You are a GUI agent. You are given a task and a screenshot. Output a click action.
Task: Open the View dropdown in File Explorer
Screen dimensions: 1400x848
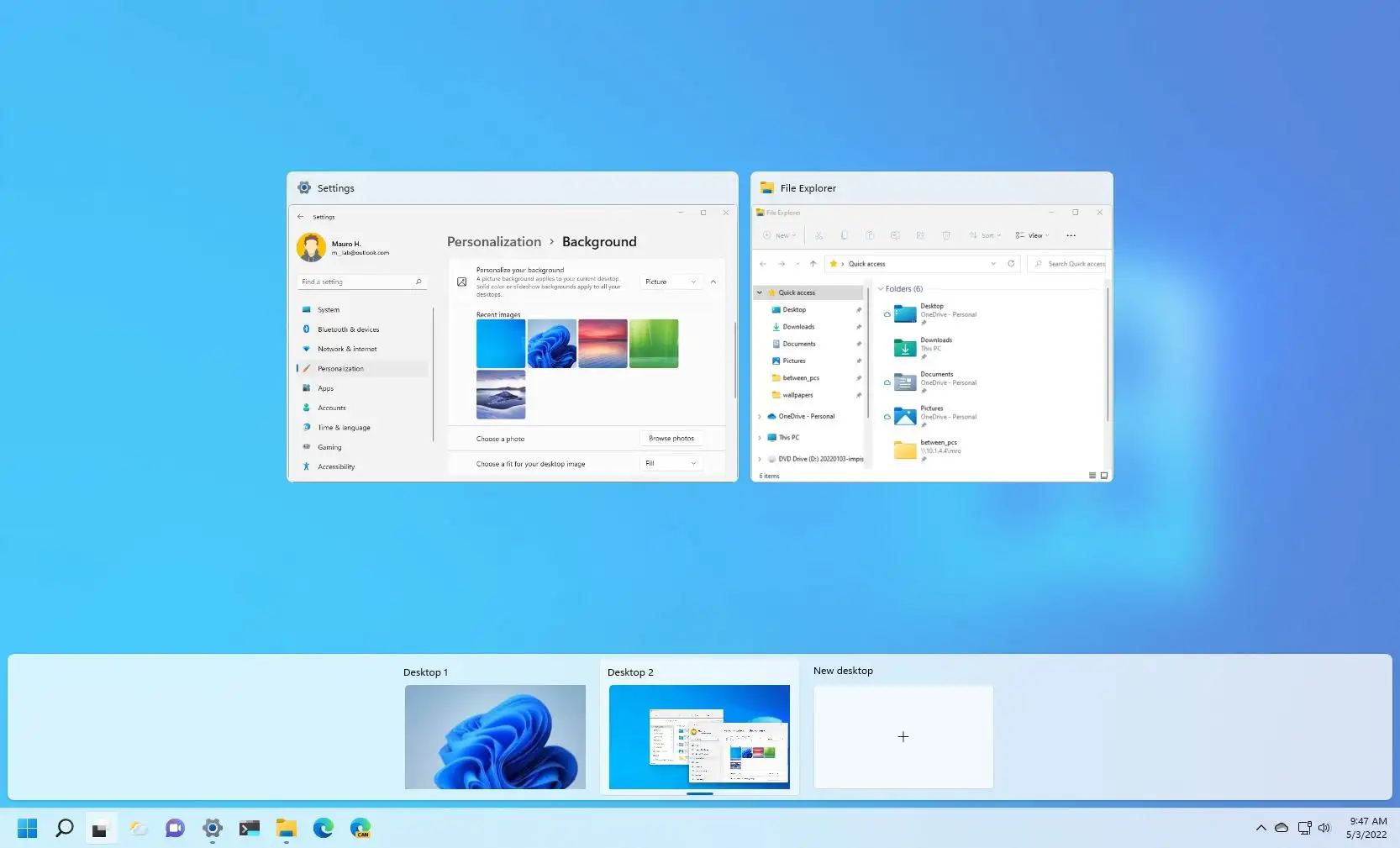click(1033, 235)
